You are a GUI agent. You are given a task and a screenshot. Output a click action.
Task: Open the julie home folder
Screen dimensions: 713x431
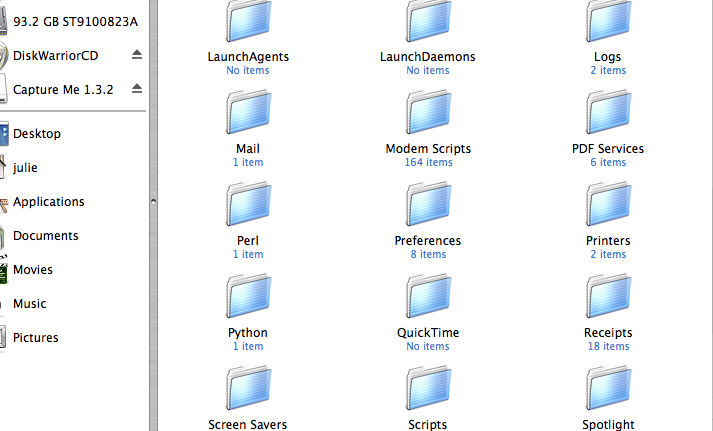pos(25,168)
